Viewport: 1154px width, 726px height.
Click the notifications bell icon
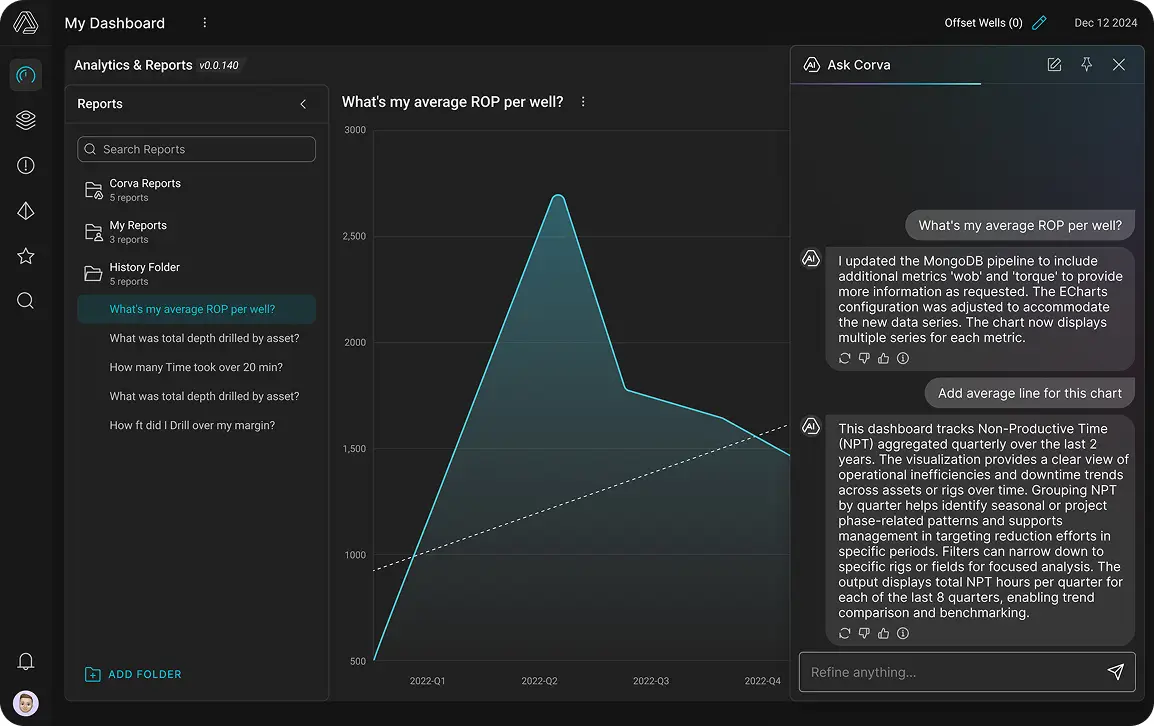[x=26, y=661]
